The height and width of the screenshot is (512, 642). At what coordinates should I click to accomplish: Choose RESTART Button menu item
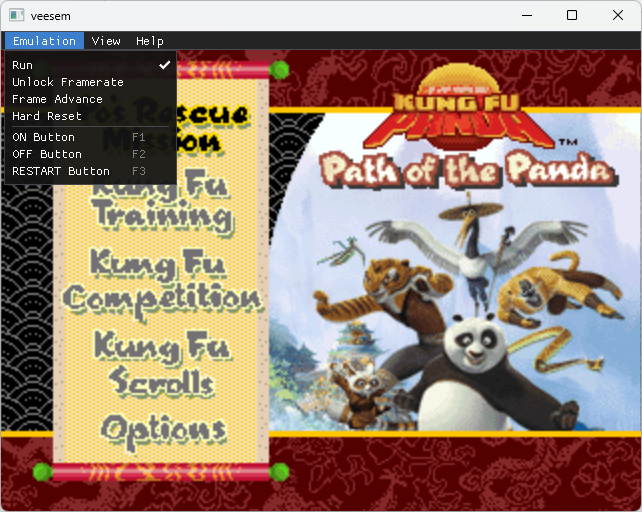coord(90,171)
